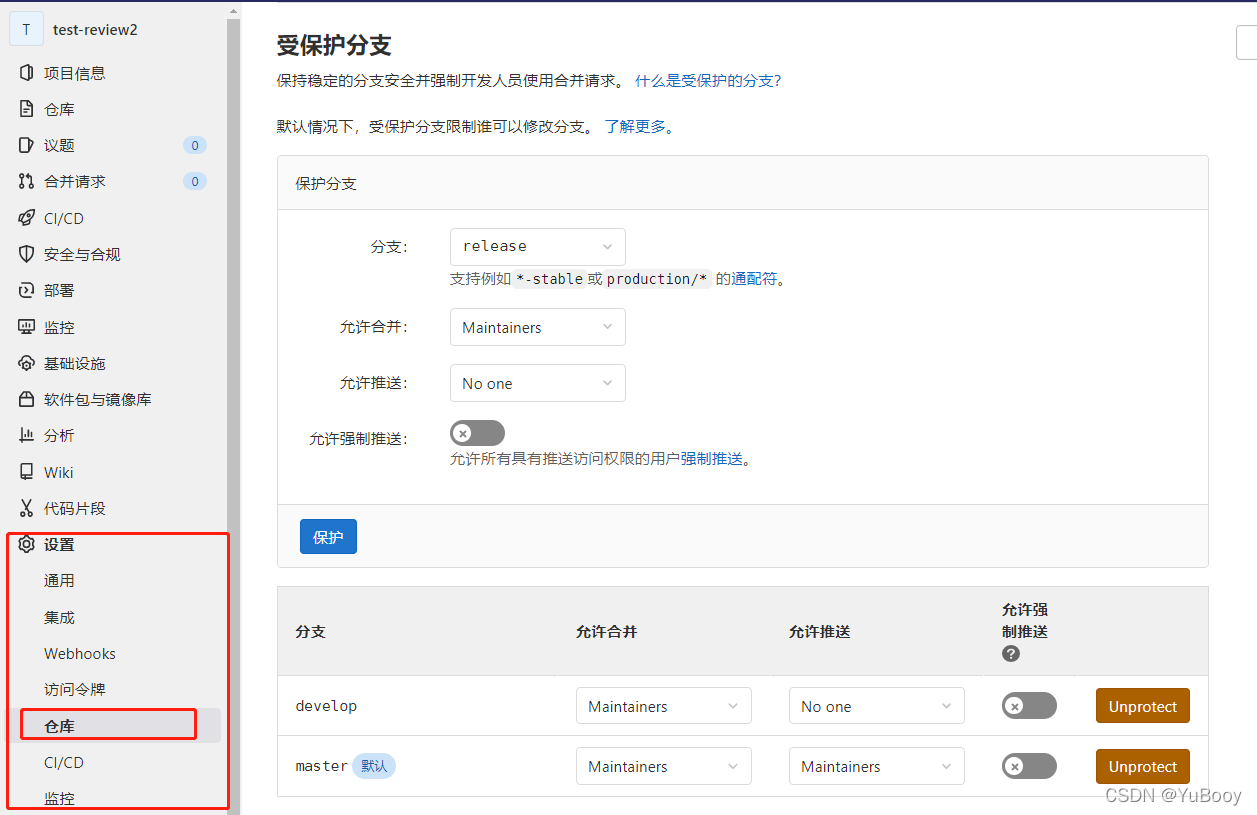Open the 允许推送 No one dropdown in form

pyautogui.click(x=538, y=383)
